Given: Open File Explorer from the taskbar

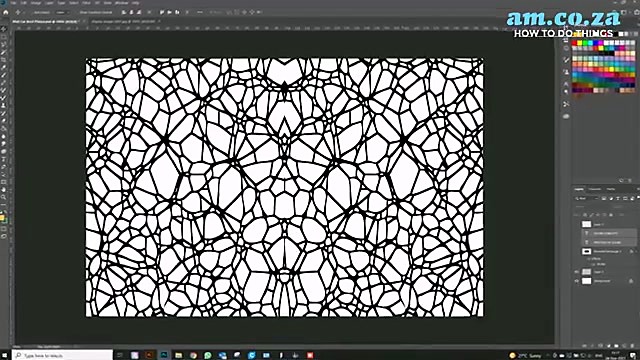Looking at the screenshot, I should [178, 355].
